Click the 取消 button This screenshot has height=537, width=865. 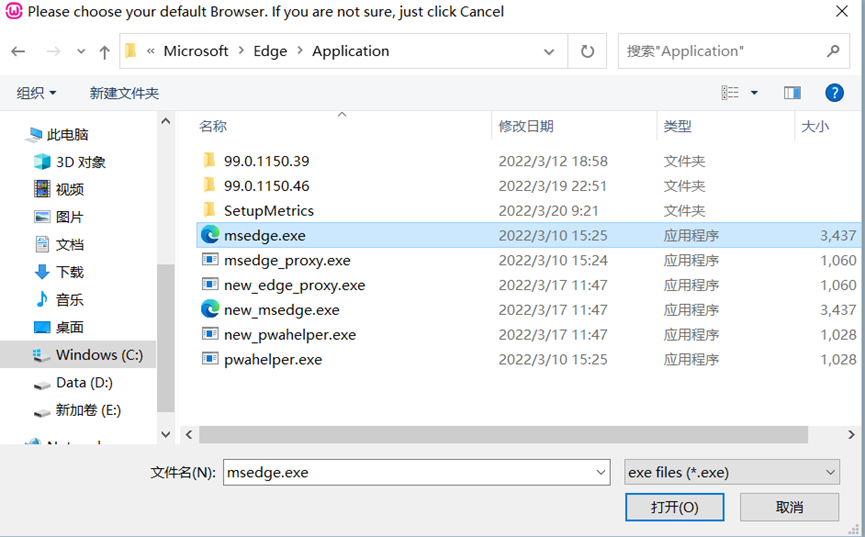coord(789,507)
